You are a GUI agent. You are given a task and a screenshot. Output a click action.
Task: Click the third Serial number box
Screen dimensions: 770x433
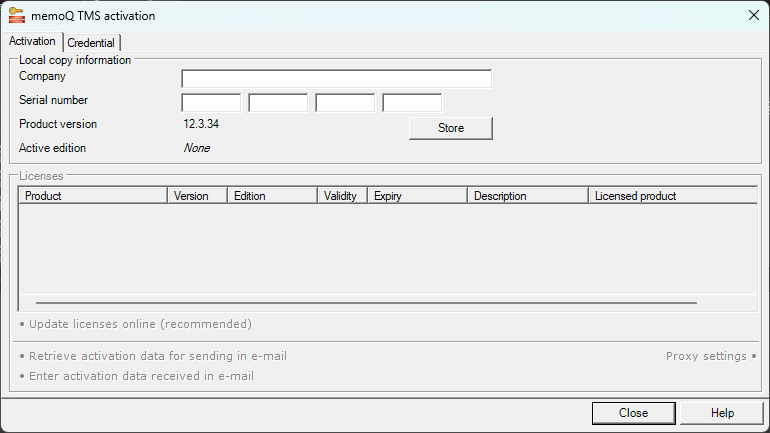click(x=345, y=103)
